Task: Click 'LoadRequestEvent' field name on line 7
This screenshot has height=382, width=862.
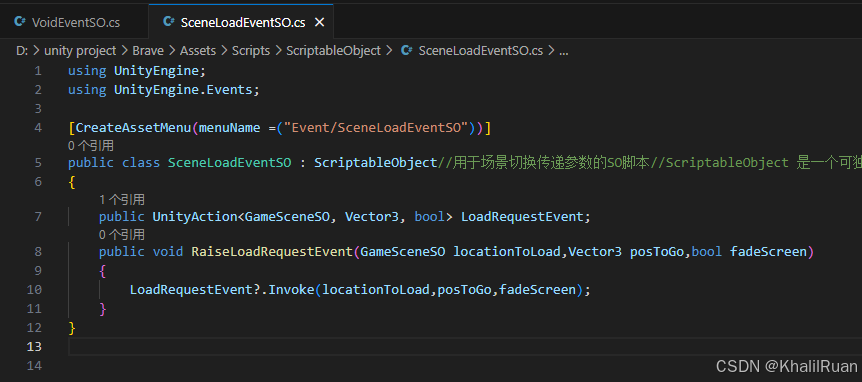Action: pos(522,217)
